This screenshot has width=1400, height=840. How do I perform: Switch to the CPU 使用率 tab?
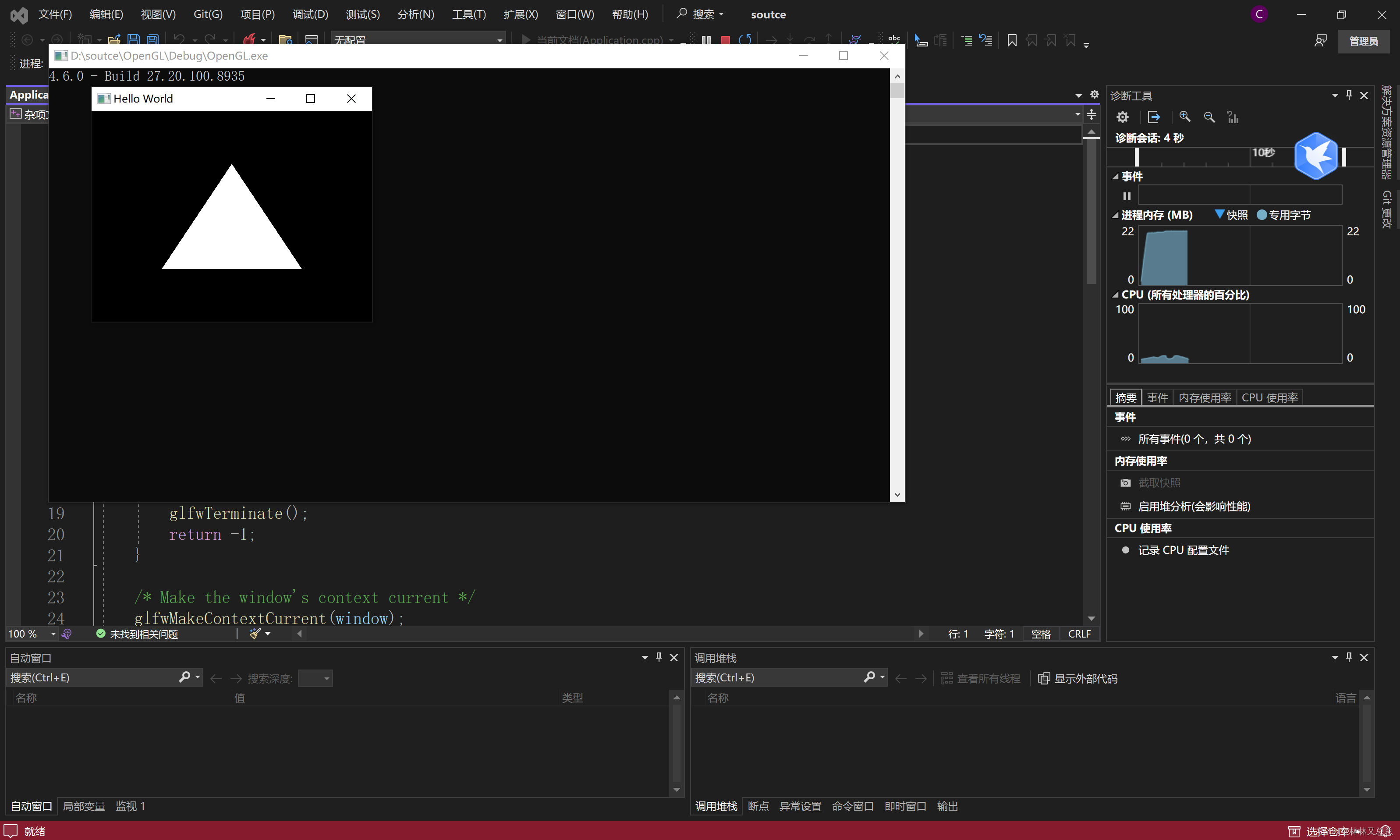point(1269,397)
